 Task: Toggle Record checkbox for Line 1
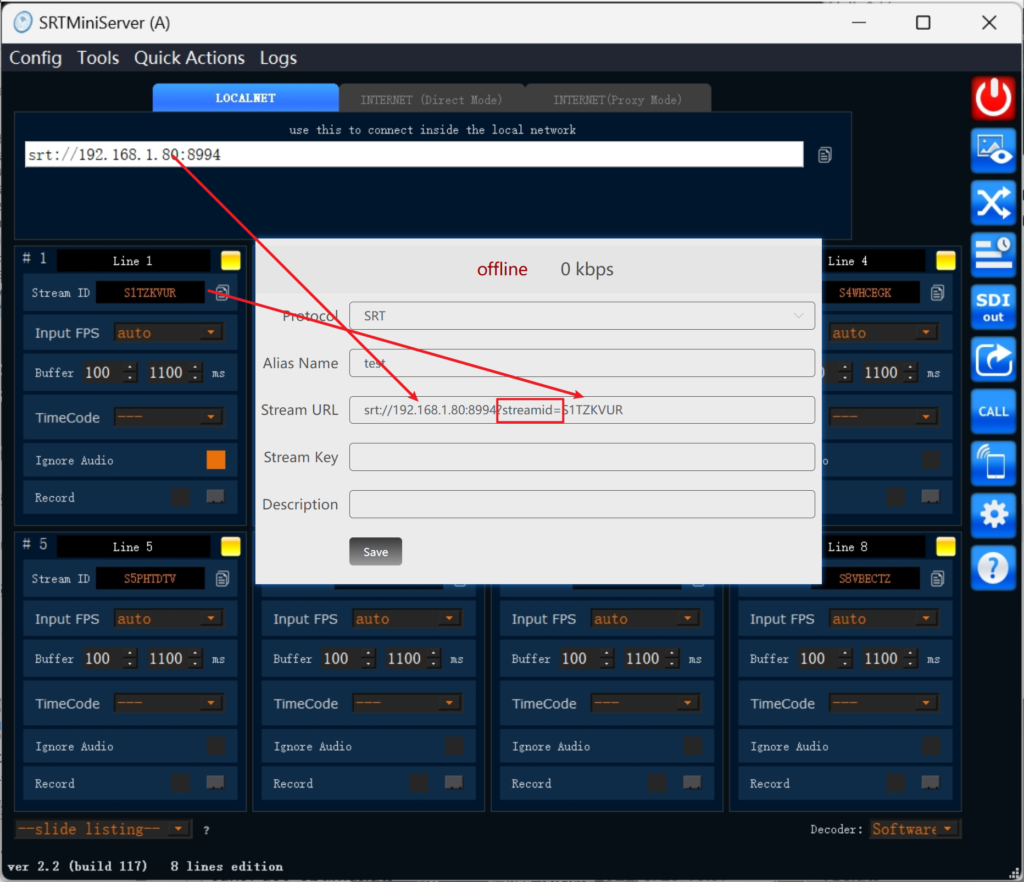pyautogui.click(x=180, y=497)
